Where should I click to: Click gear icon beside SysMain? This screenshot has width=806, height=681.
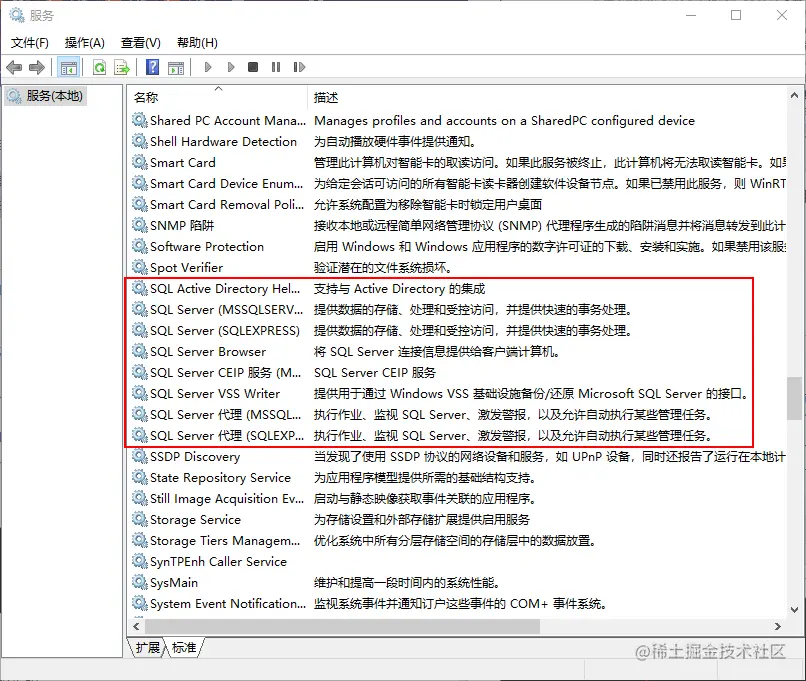point(140,582)
